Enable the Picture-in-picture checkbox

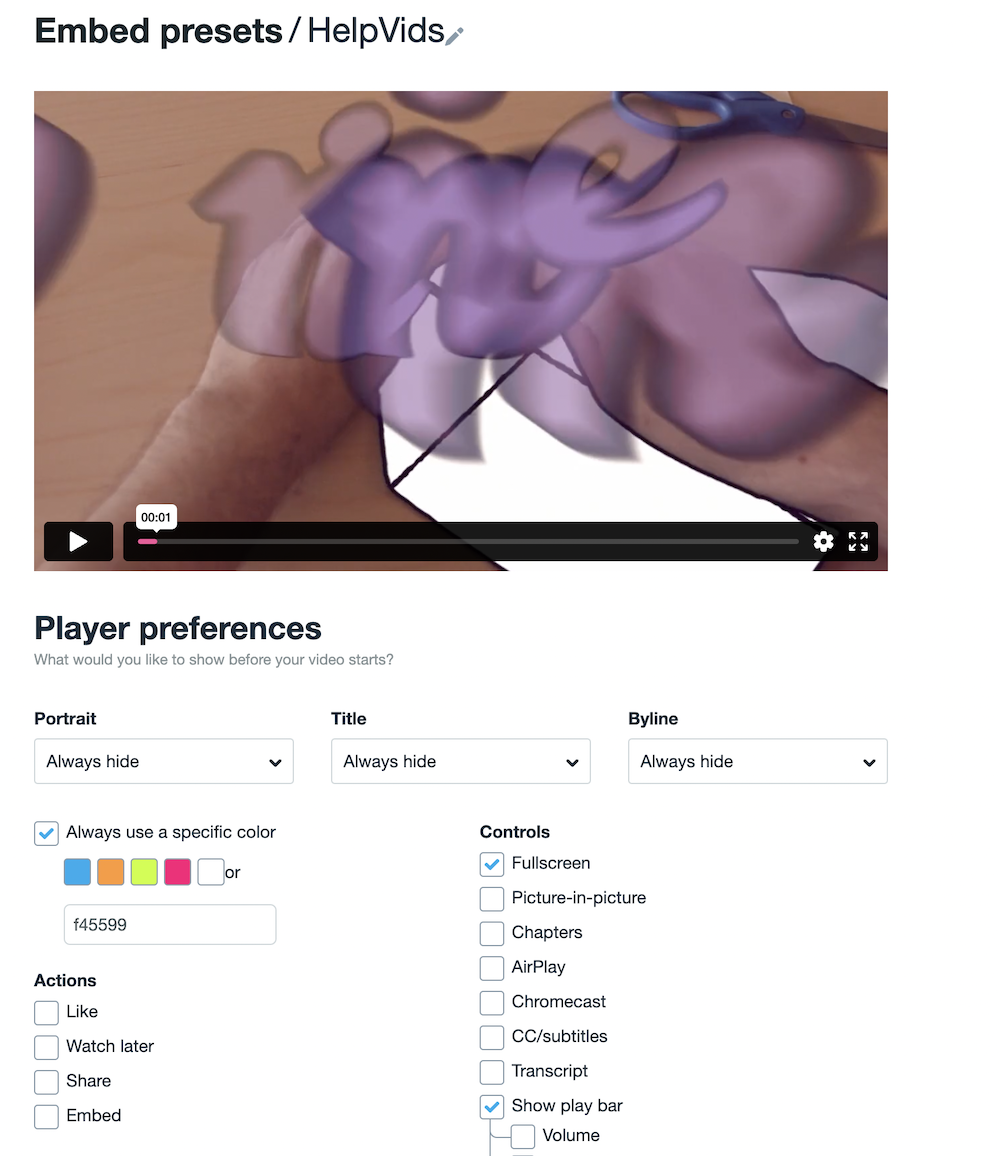[492, 899]
